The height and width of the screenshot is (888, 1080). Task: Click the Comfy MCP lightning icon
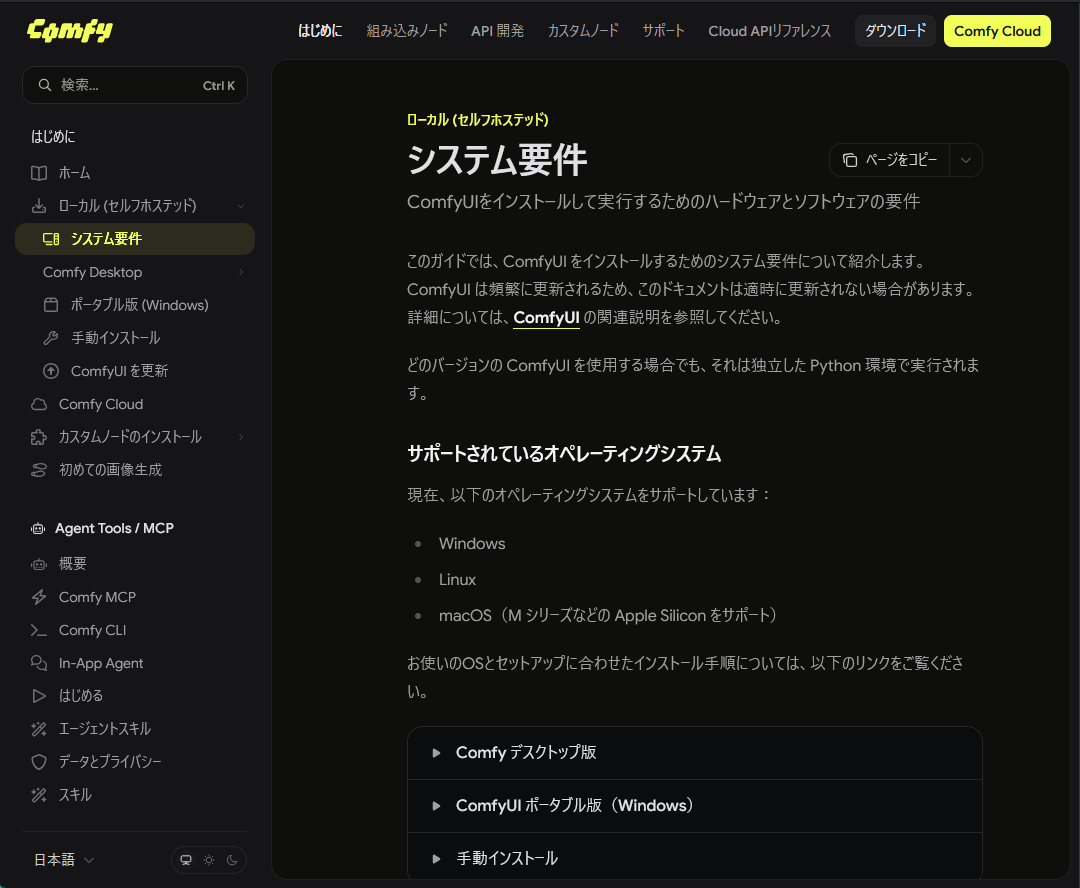39,597
